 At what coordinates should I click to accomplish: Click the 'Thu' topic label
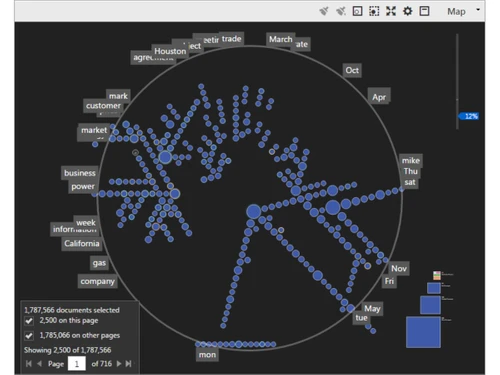(x=410, y=171)
